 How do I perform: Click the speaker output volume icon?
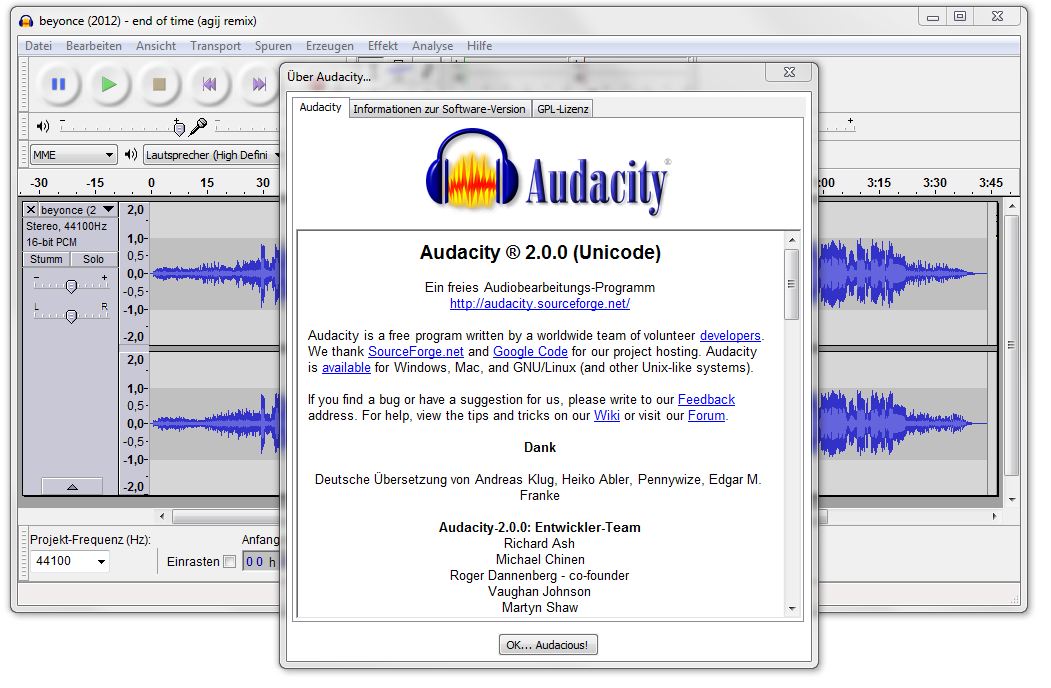tap(43, 126)
